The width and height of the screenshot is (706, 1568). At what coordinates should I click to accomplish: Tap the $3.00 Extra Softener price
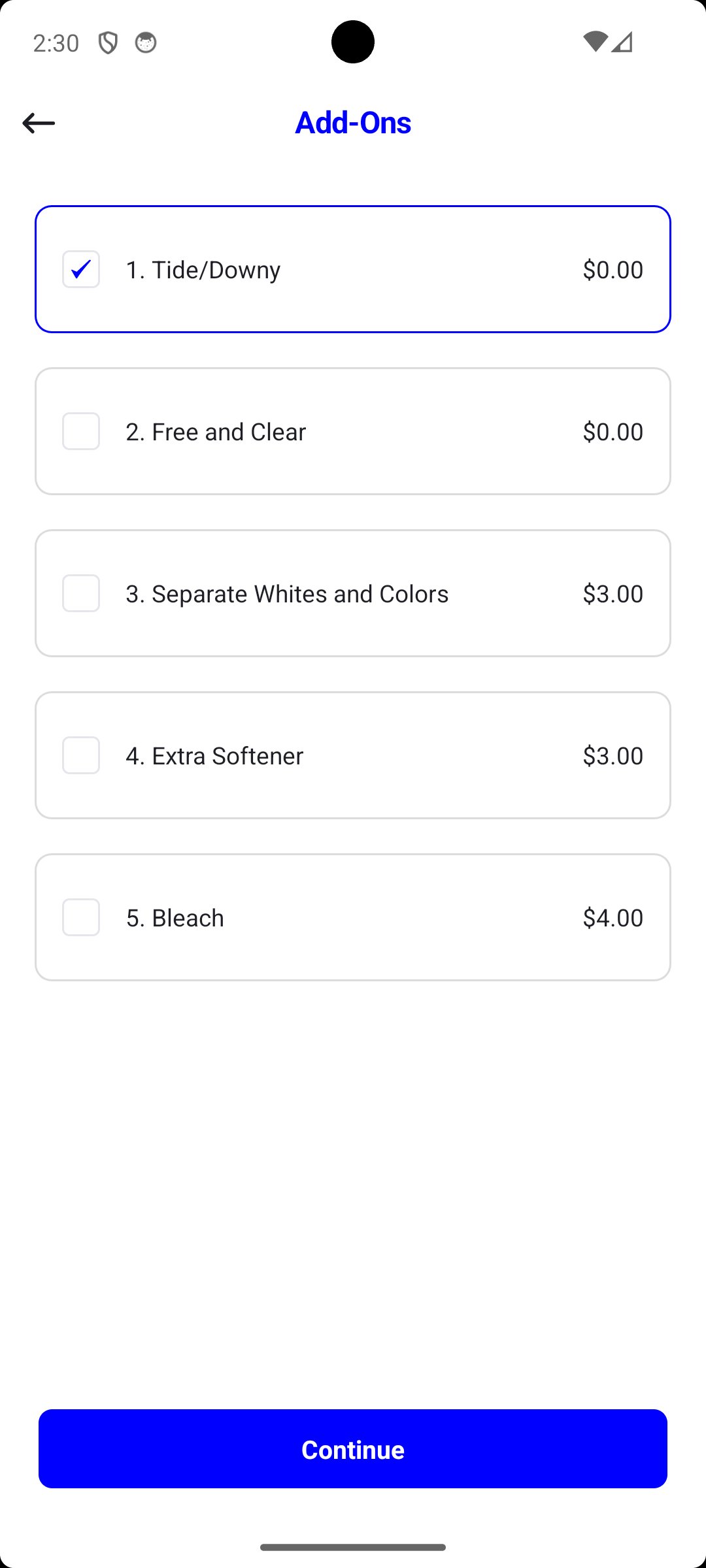coord(613,756)
